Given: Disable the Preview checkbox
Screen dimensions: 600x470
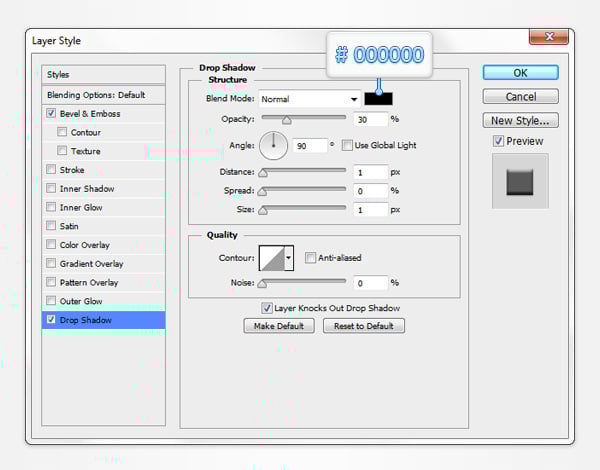Looking at the screenshot, I should tap(499, 141).
